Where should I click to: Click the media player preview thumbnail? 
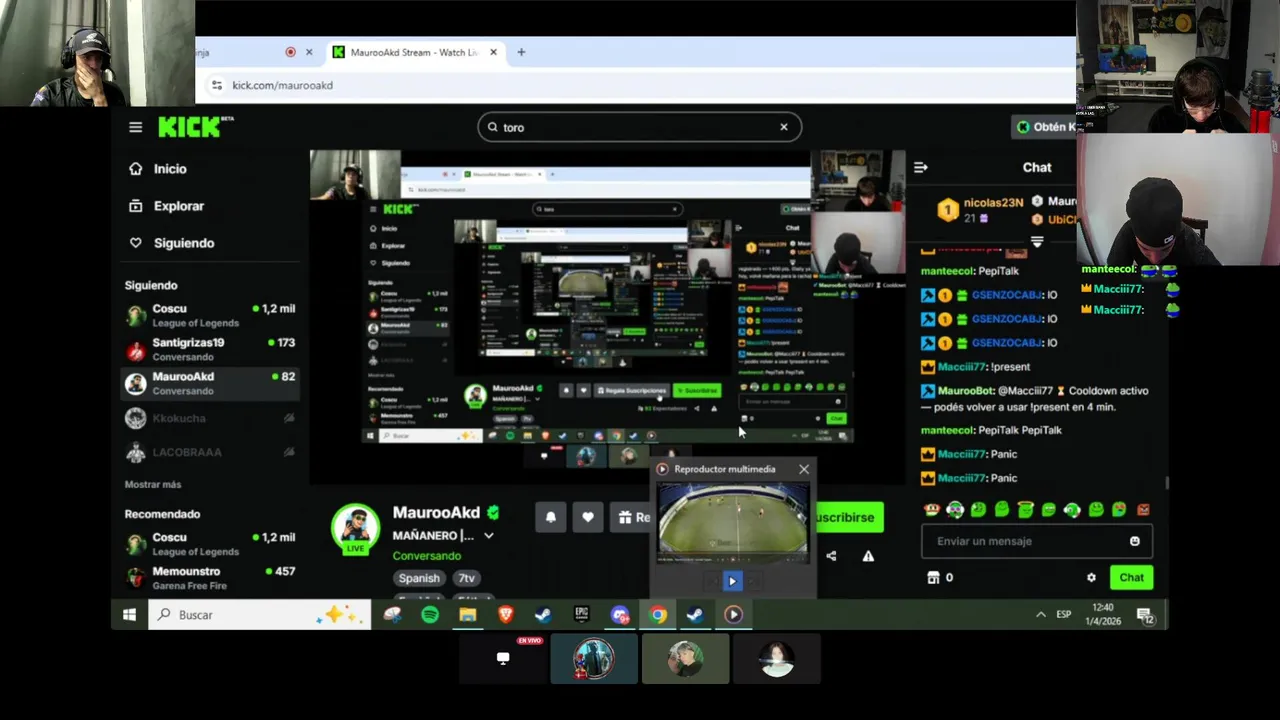click(x=732, y=523)
